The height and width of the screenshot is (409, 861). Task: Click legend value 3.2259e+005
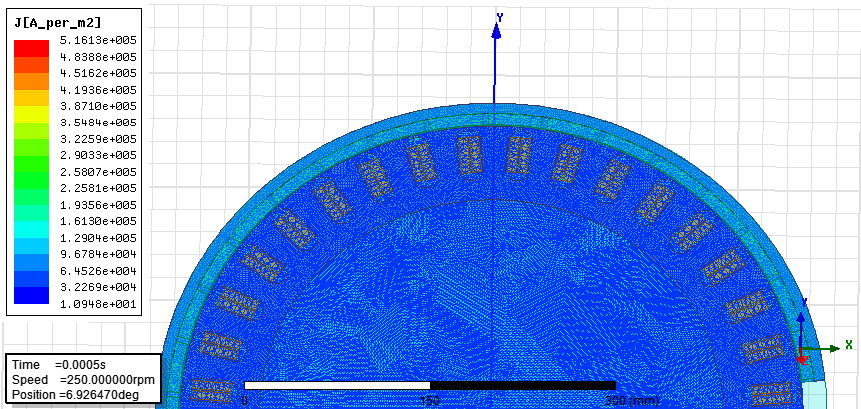tap(99, 138)
